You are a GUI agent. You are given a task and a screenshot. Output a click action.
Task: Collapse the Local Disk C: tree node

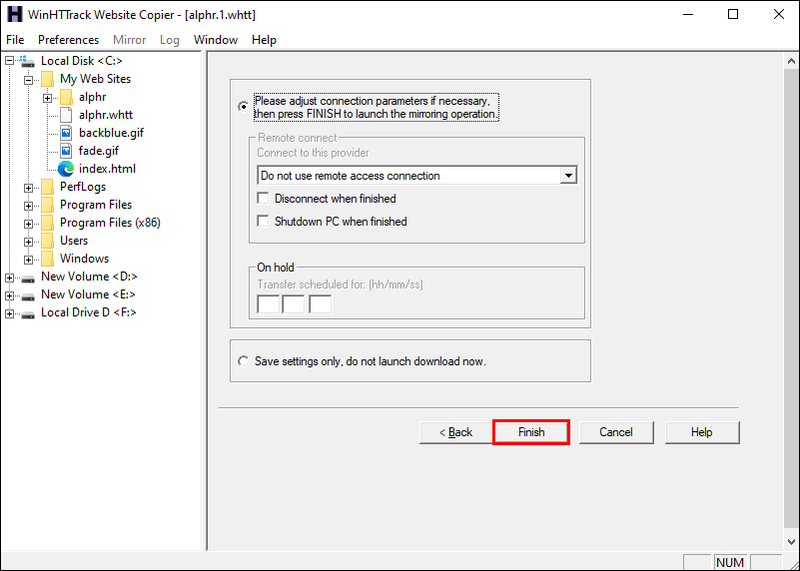pos(9,61)
